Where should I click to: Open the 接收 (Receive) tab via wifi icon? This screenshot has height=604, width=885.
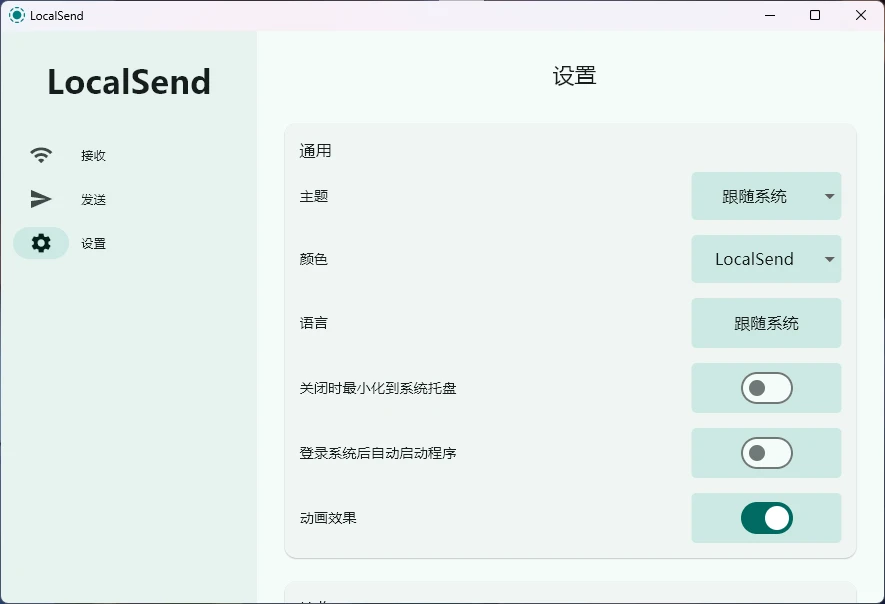41,155
